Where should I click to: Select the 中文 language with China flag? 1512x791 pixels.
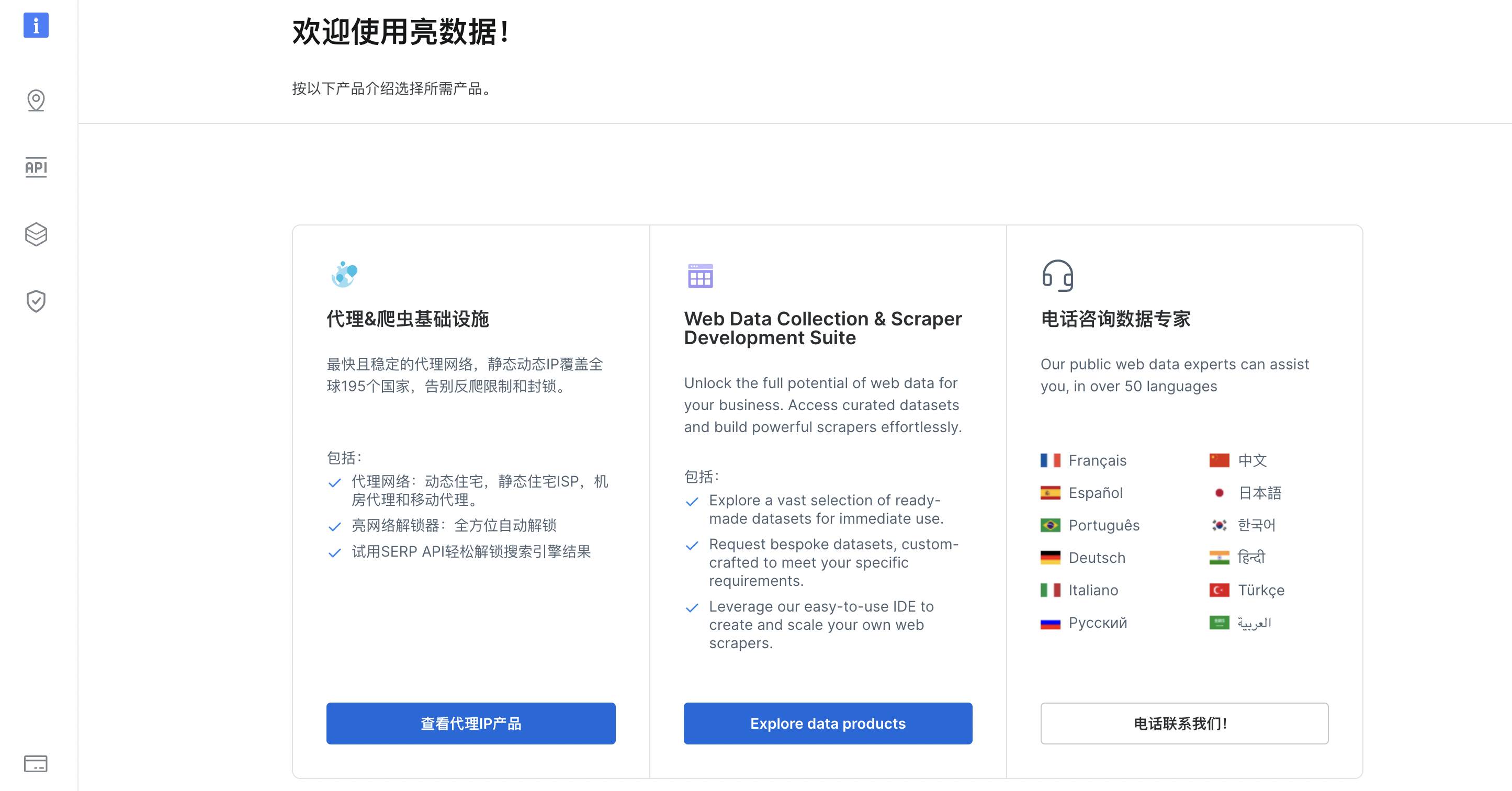[x=1252, y=461]
